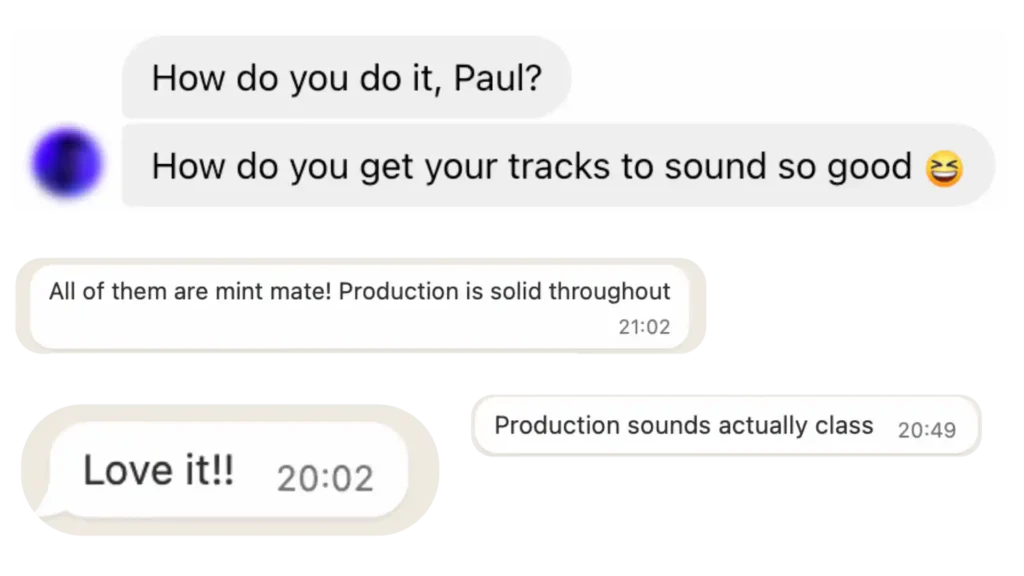This screenshot has height=576, width=1024.
Task: Click the word 'mint' in the third message
Action: (x=239, y=292)
